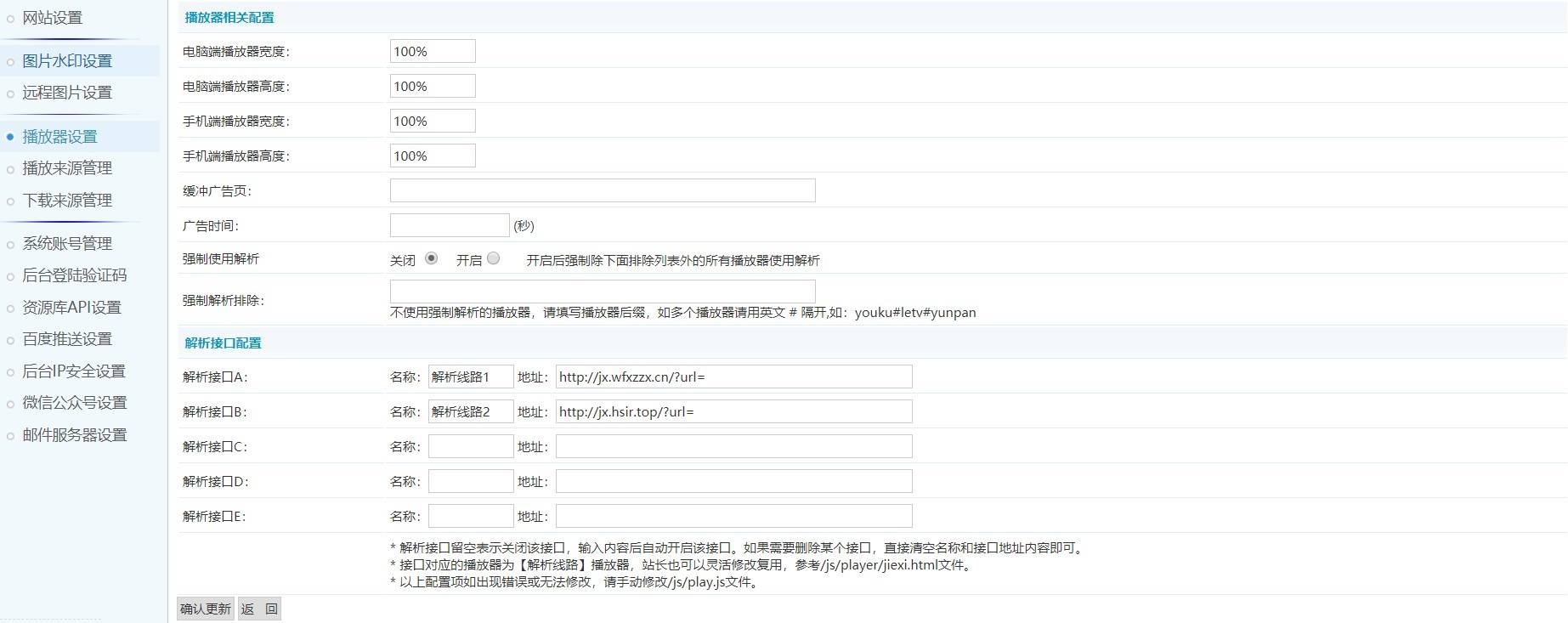Click the 解析接口A label
This screenshot has height=623, width=1568.
215,377
